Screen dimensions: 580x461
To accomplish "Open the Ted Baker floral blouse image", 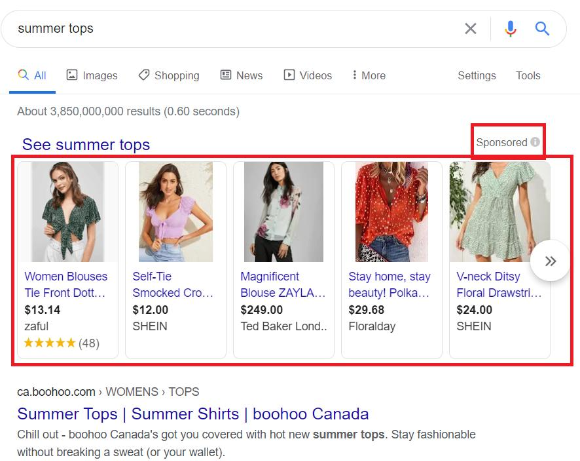I will click(x=284, y=212).
